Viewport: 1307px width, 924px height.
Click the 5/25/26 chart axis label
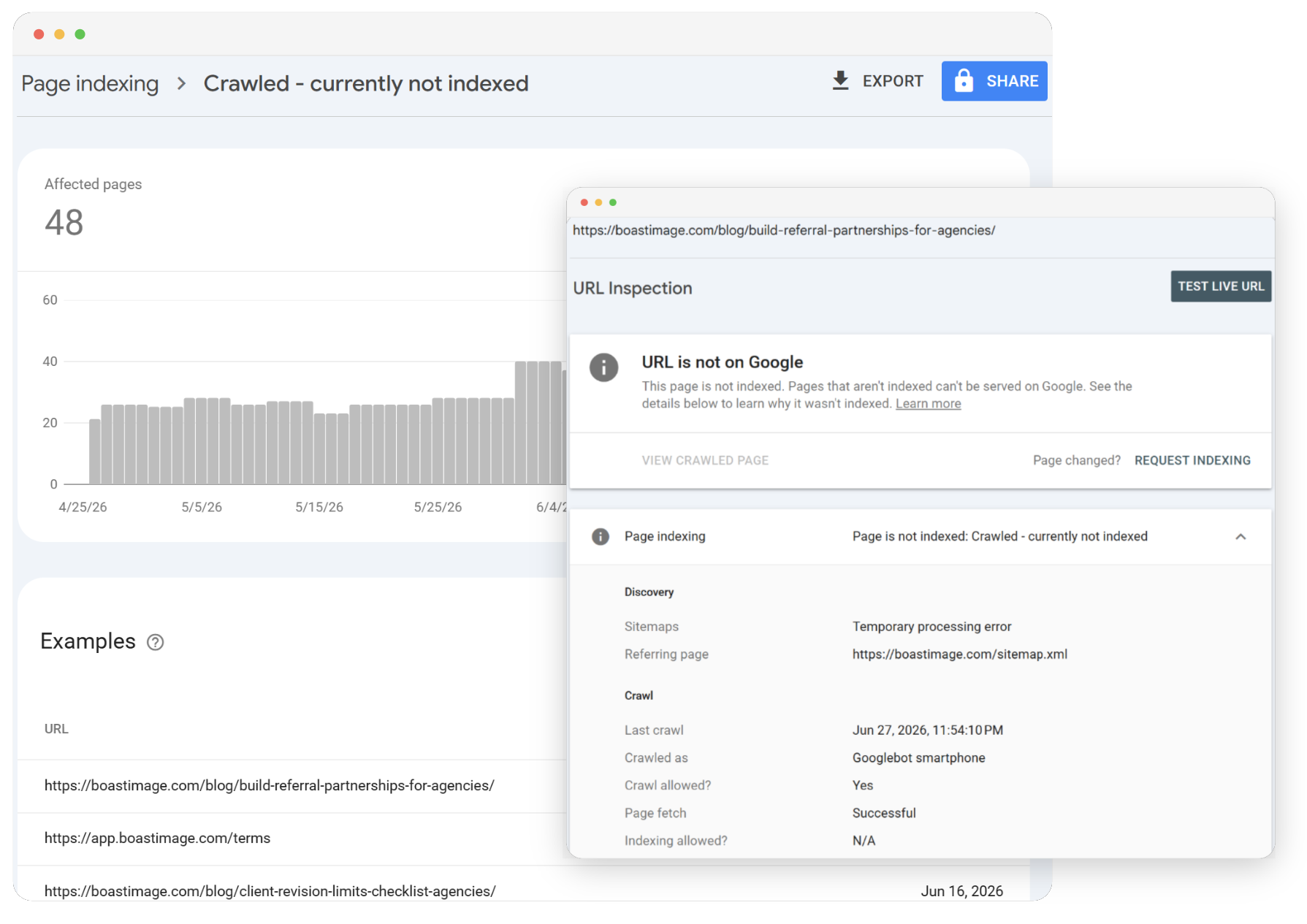pyautogui.click(x=438, y=507)
